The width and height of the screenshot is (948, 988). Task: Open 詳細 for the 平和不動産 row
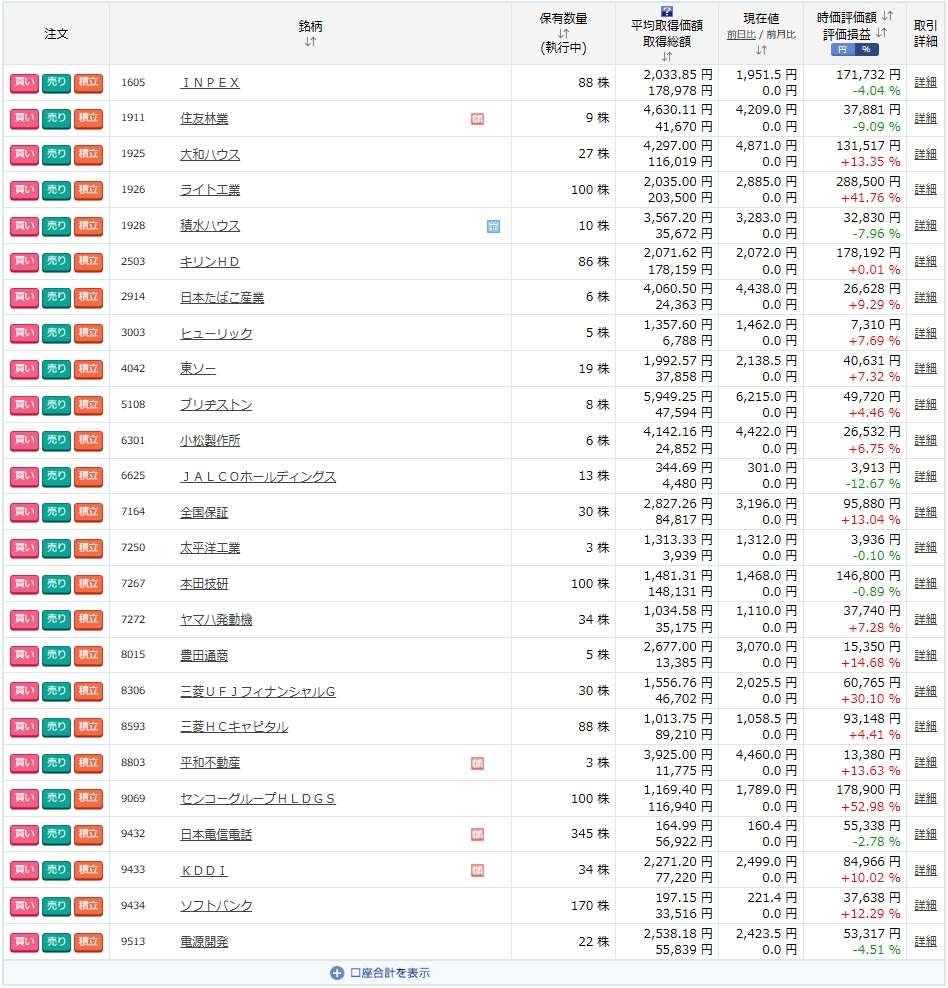point(925,762)
